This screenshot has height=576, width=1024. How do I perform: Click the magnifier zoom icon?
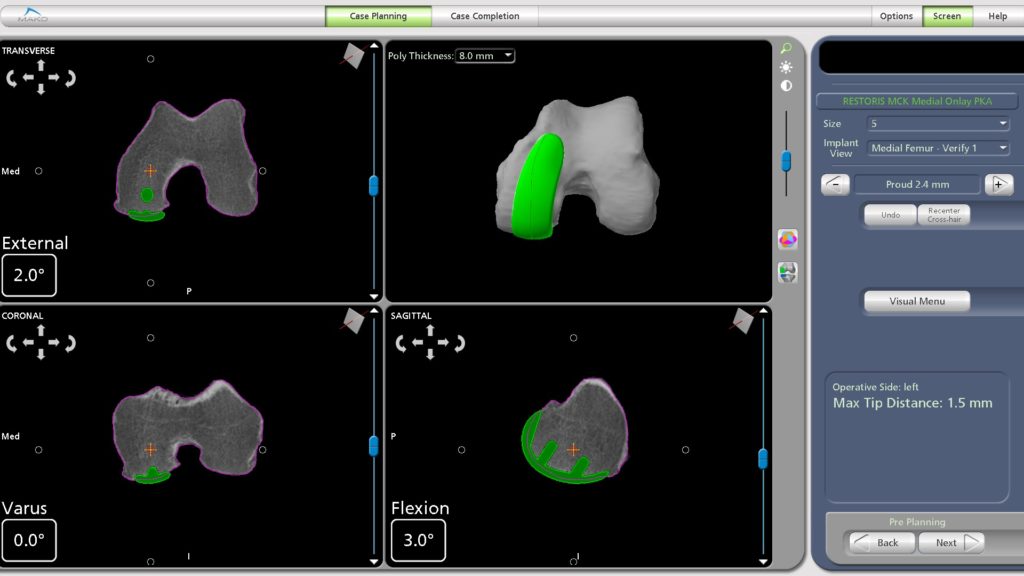[x=787, y=48]
